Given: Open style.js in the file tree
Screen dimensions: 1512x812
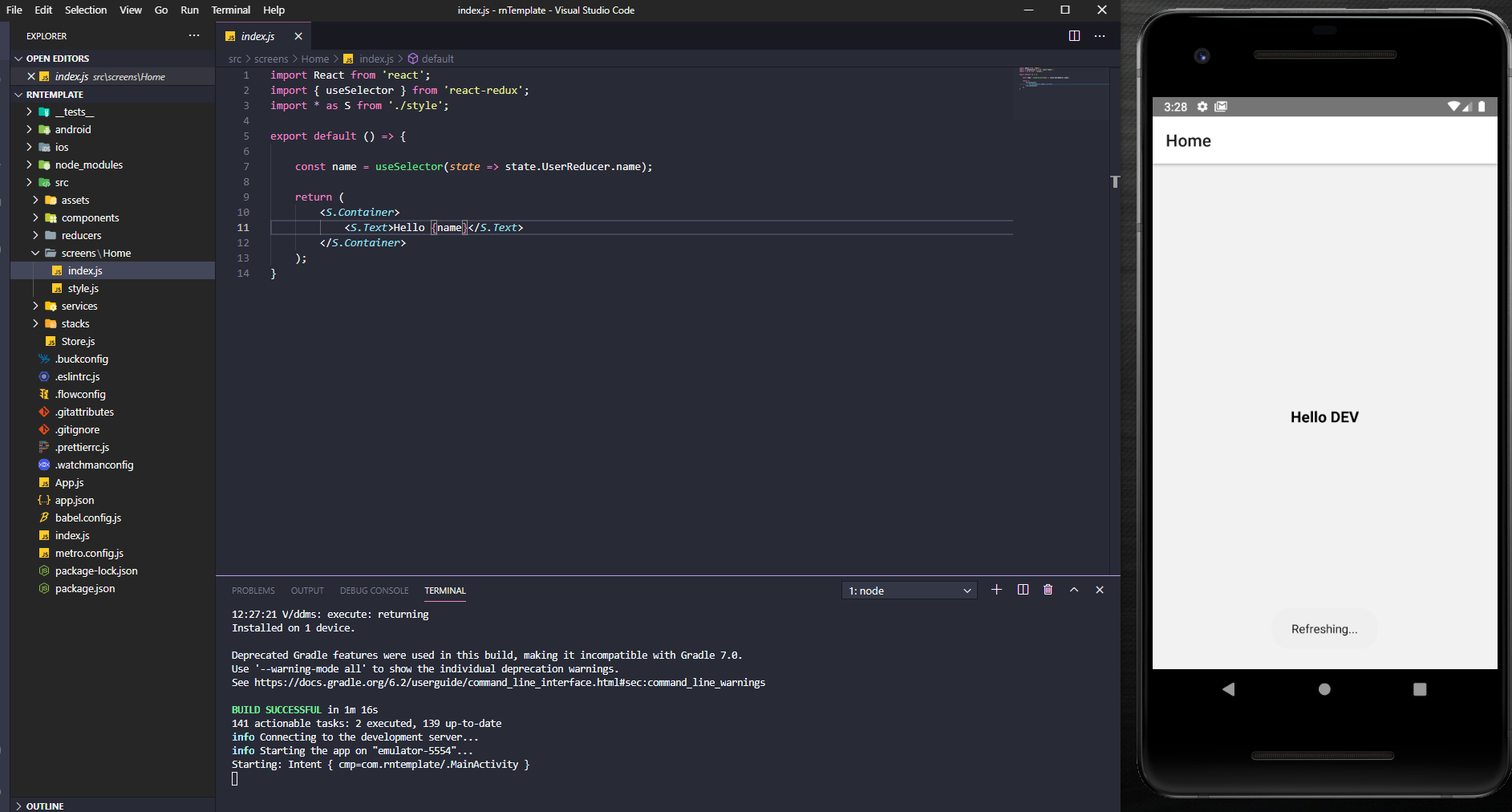Looking at the screenshot, I should point(83,288).
